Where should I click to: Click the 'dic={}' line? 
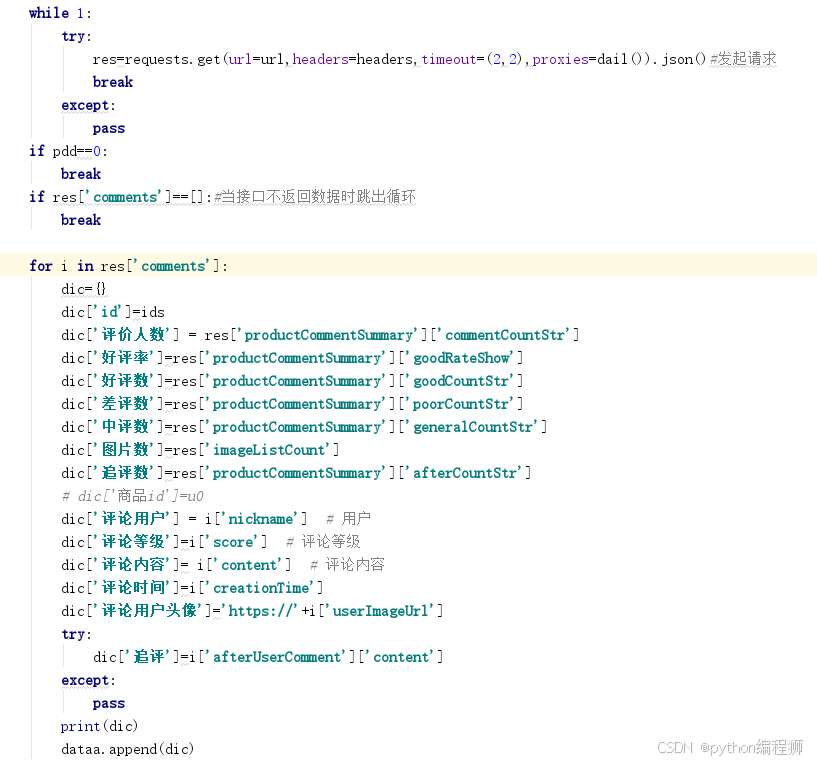coord(83,289)
